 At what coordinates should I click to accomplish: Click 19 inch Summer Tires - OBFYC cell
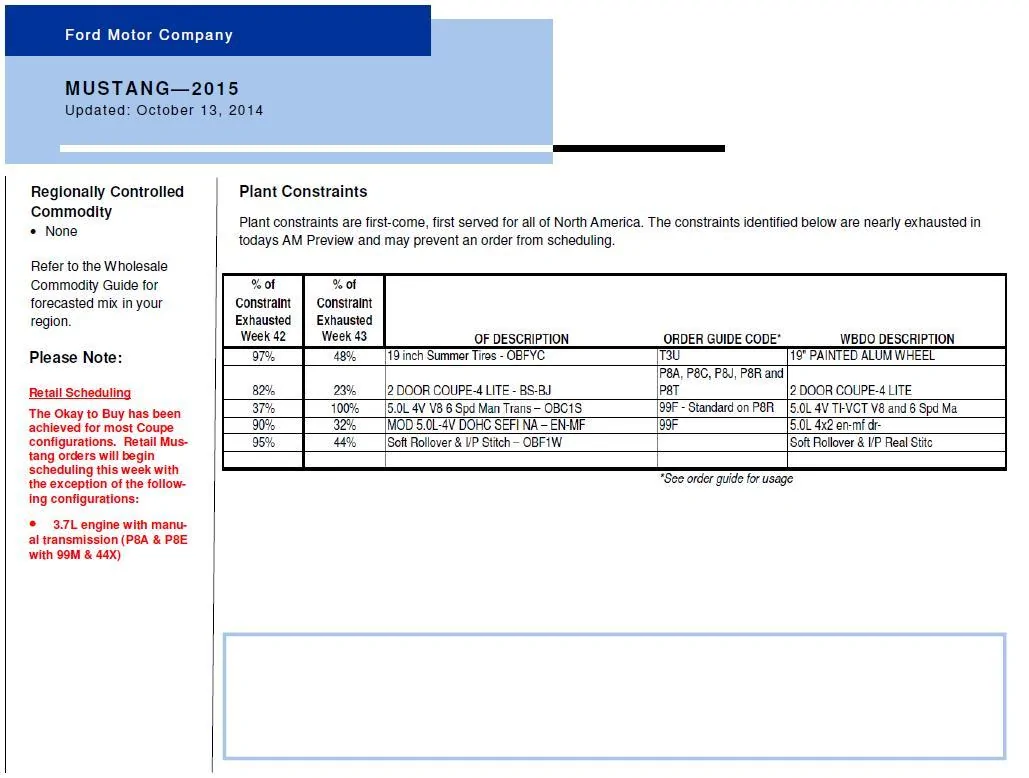[521, 356]
